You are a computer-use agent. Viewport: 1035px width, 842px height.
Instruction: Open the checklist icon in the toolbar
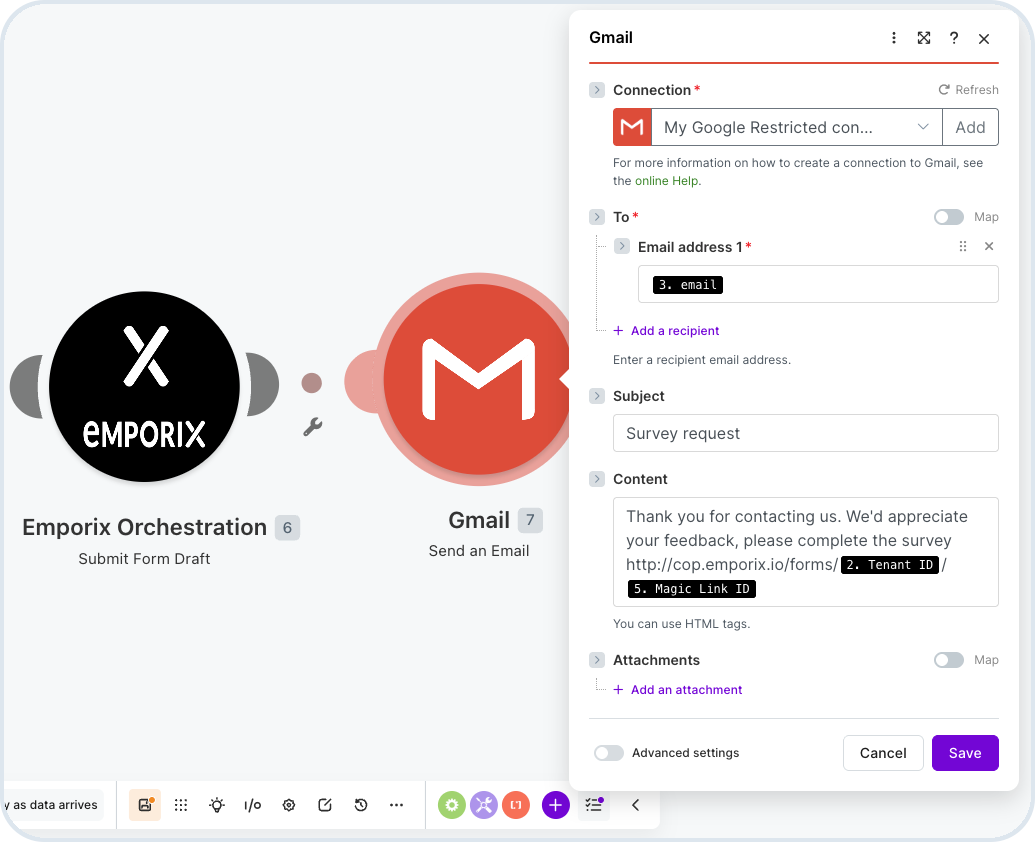594,804
